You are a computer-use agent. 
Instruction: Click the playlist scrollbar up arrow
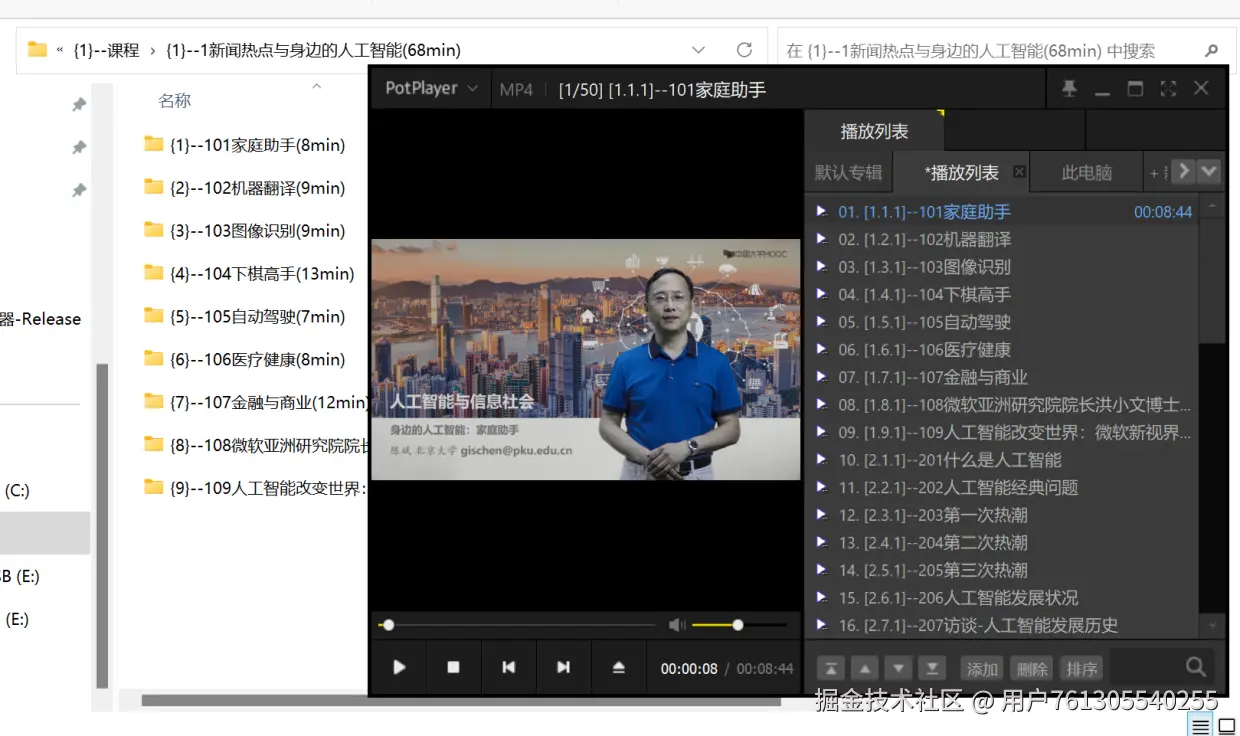click(1212, 207)
